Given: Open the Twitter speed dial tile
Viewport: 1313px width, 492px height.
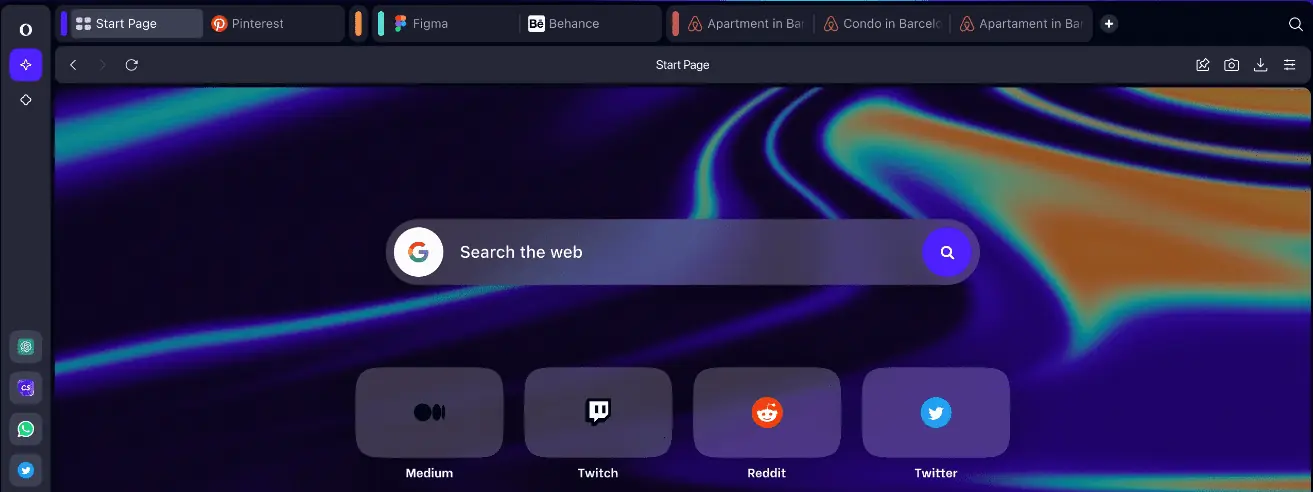Looking at the screenshot, I should (936, 412).
